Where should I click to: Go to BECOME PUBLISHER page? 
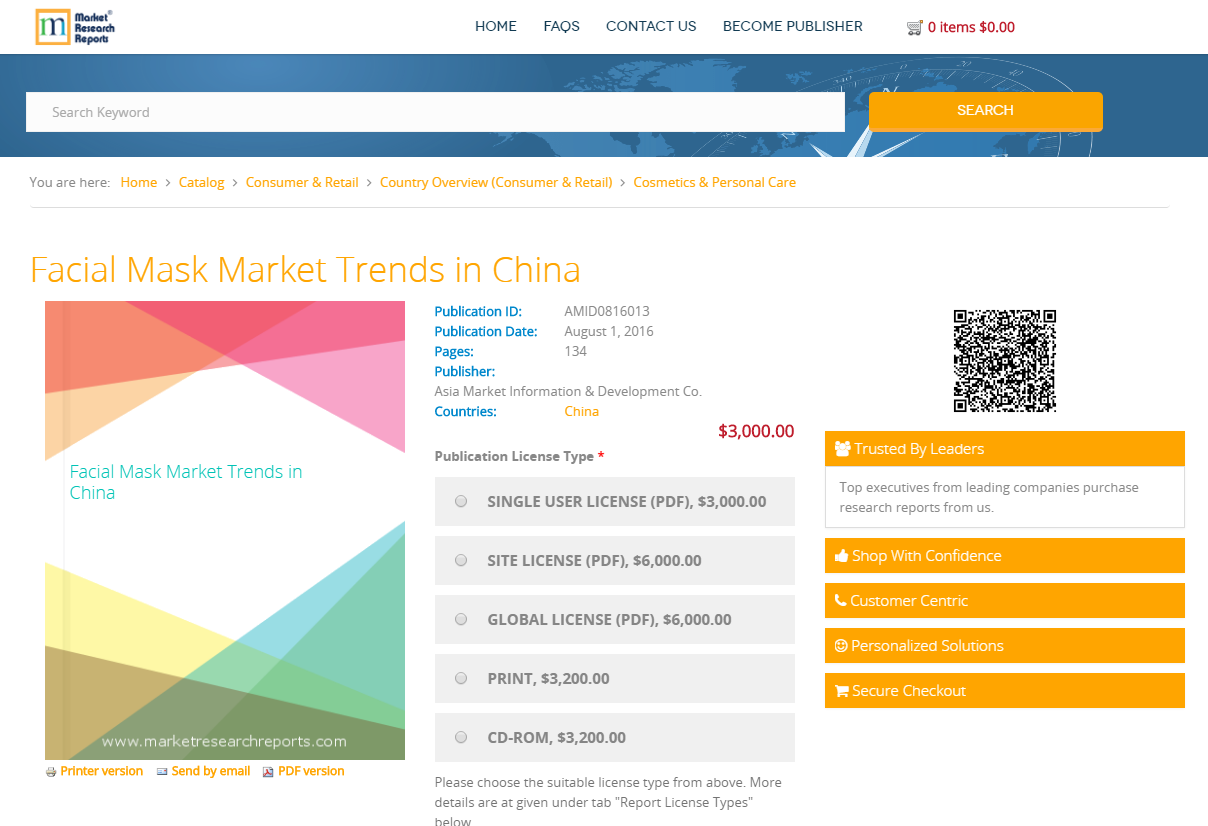pos(792,26)
